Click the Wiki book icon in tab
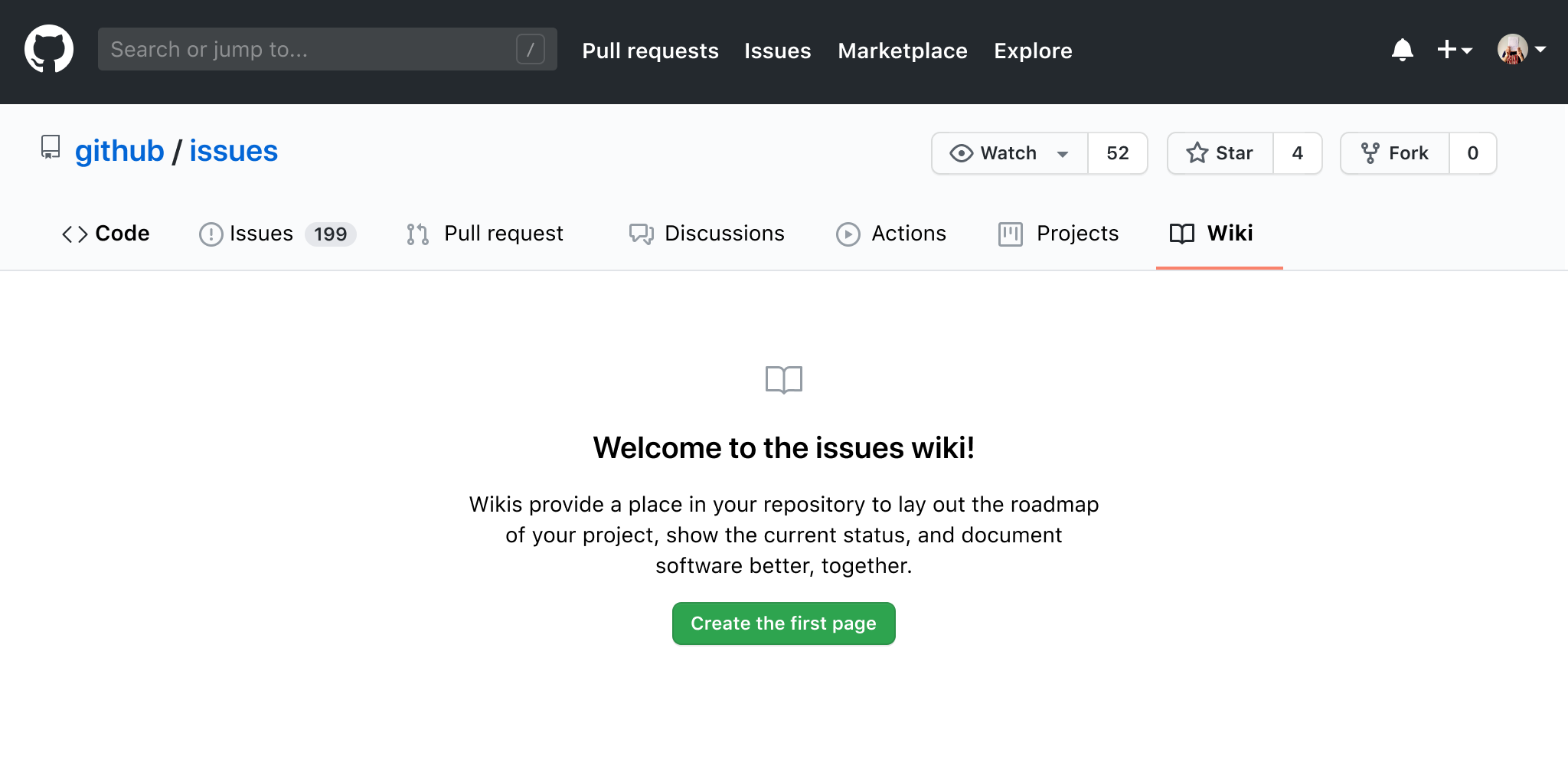This screenshot has height=766, width=1568. [x=1181, y=234]
